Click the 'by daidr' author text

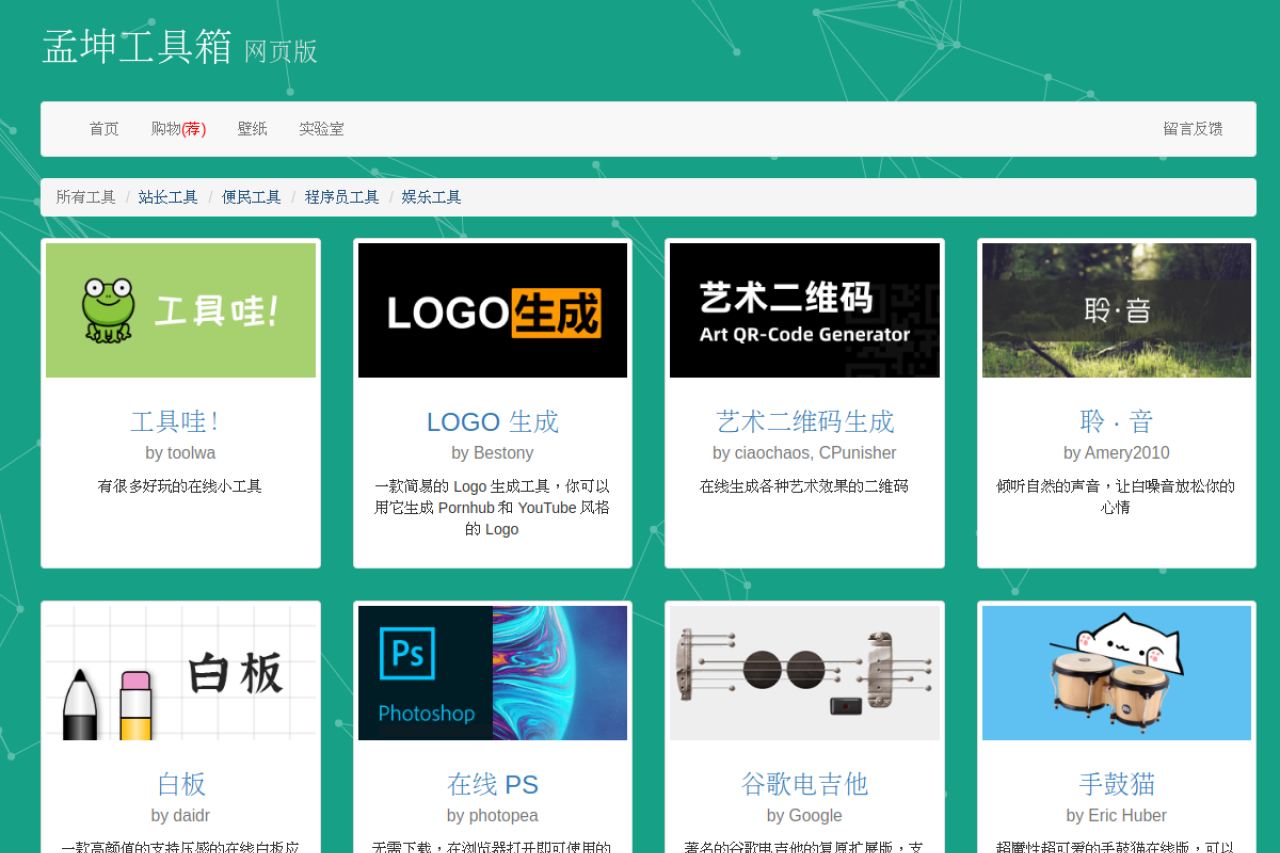coord(181,816)
